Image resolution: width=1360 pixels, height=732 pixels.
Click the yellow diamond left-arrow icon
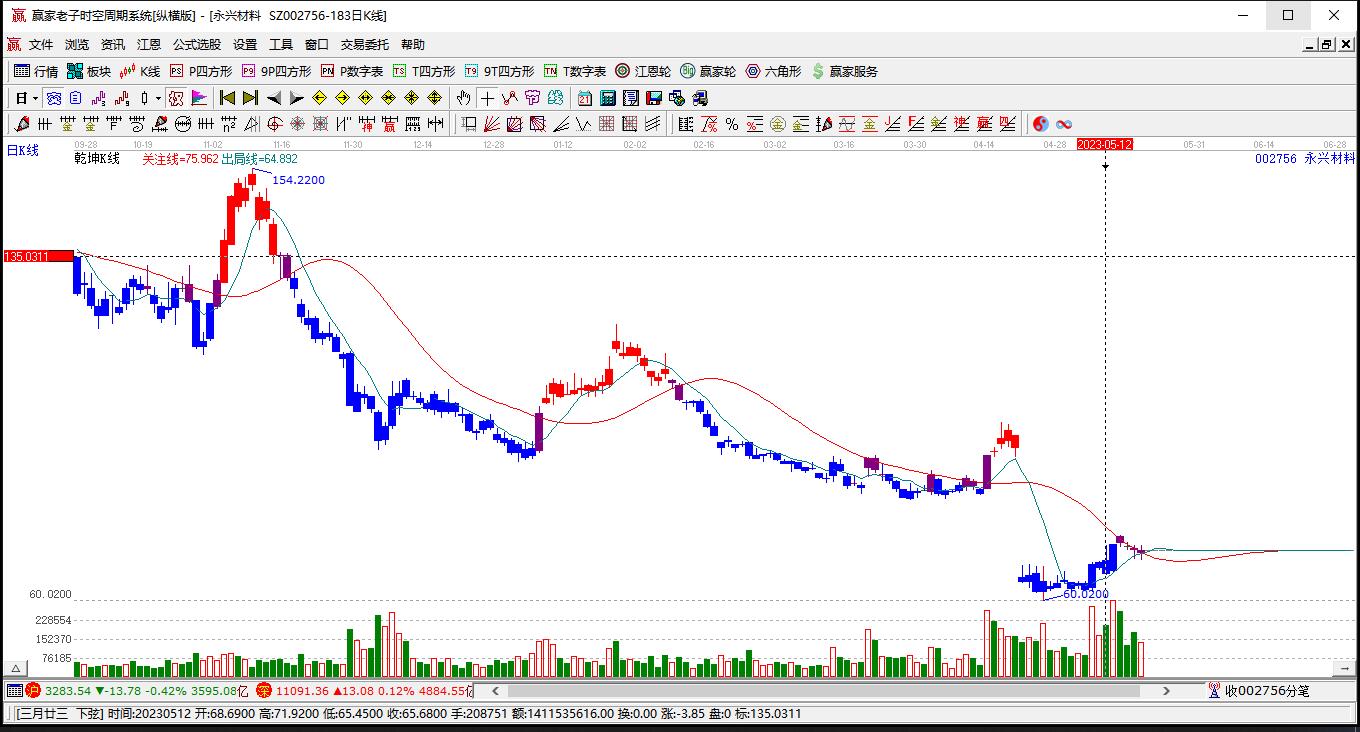click(x=319, y=98)
